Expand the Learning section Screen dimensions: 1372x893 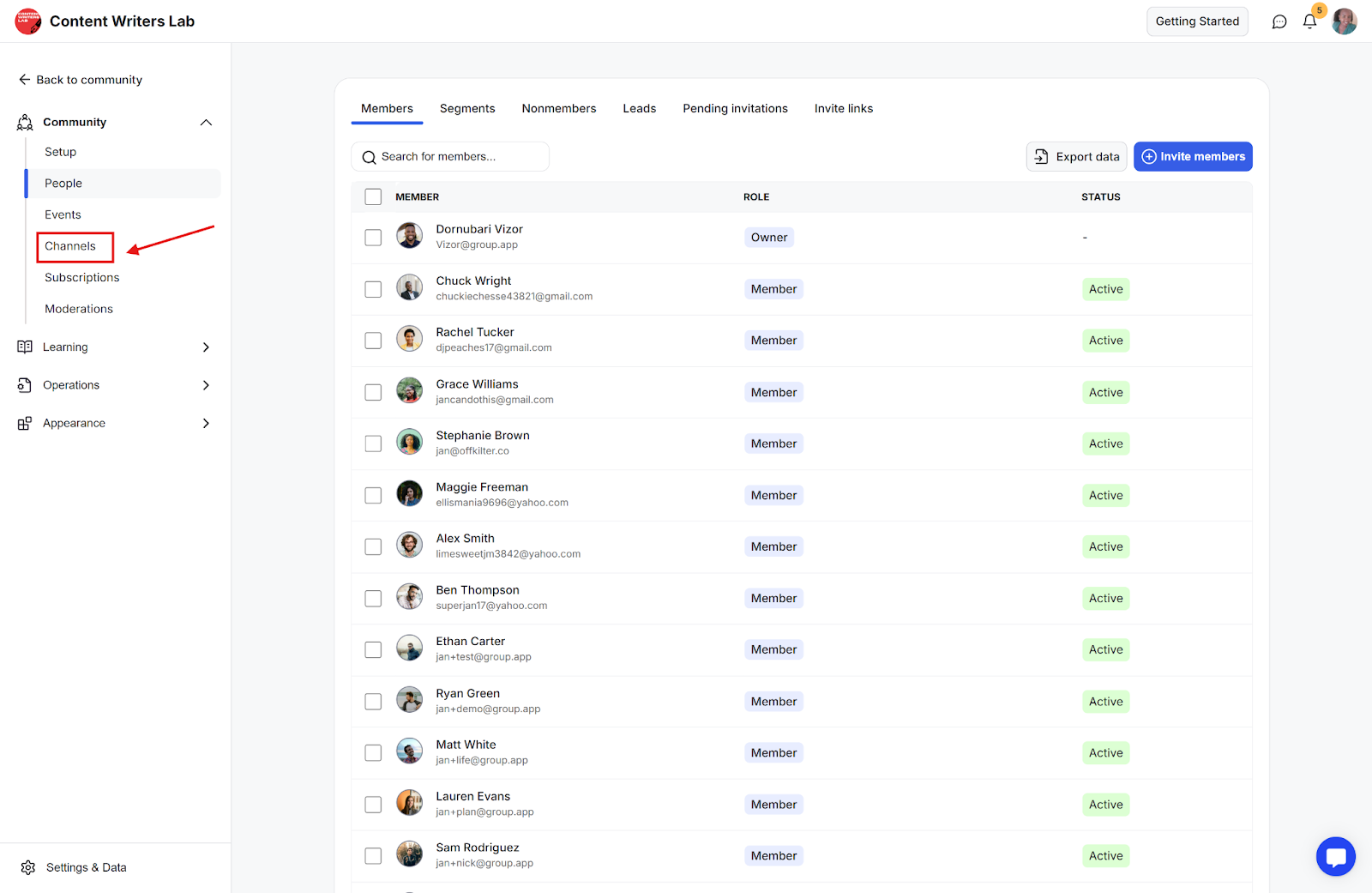[x=206, y=347]
